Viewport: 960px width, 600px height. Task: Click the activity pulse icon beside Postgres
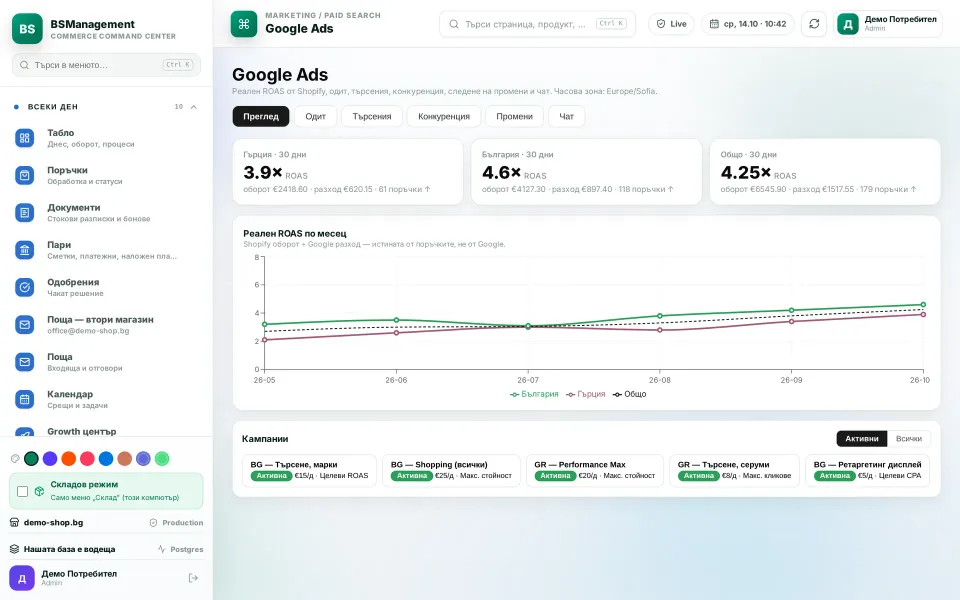(x=162, y=549)
